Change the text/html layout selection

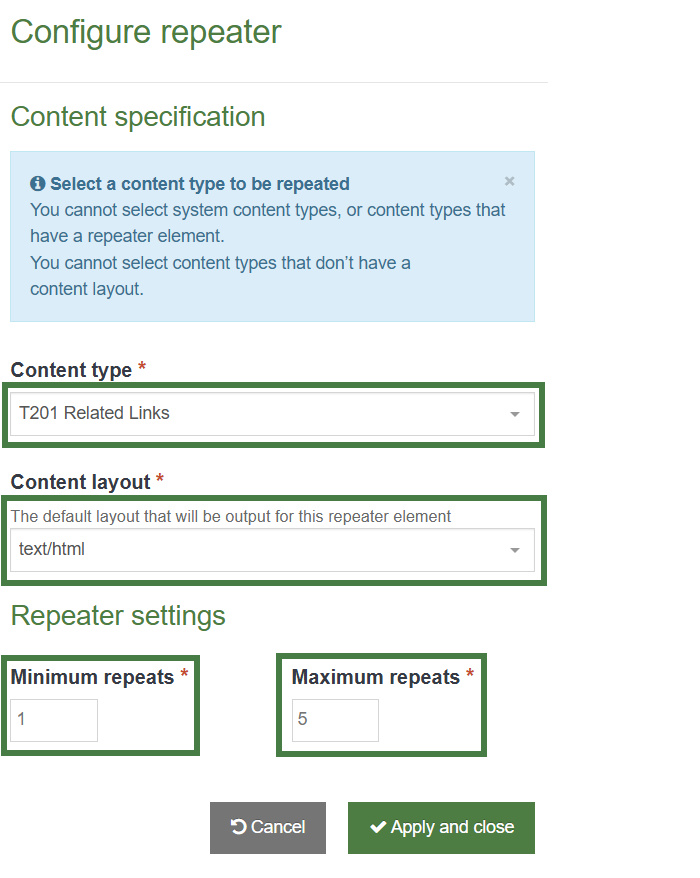point(270,549)
